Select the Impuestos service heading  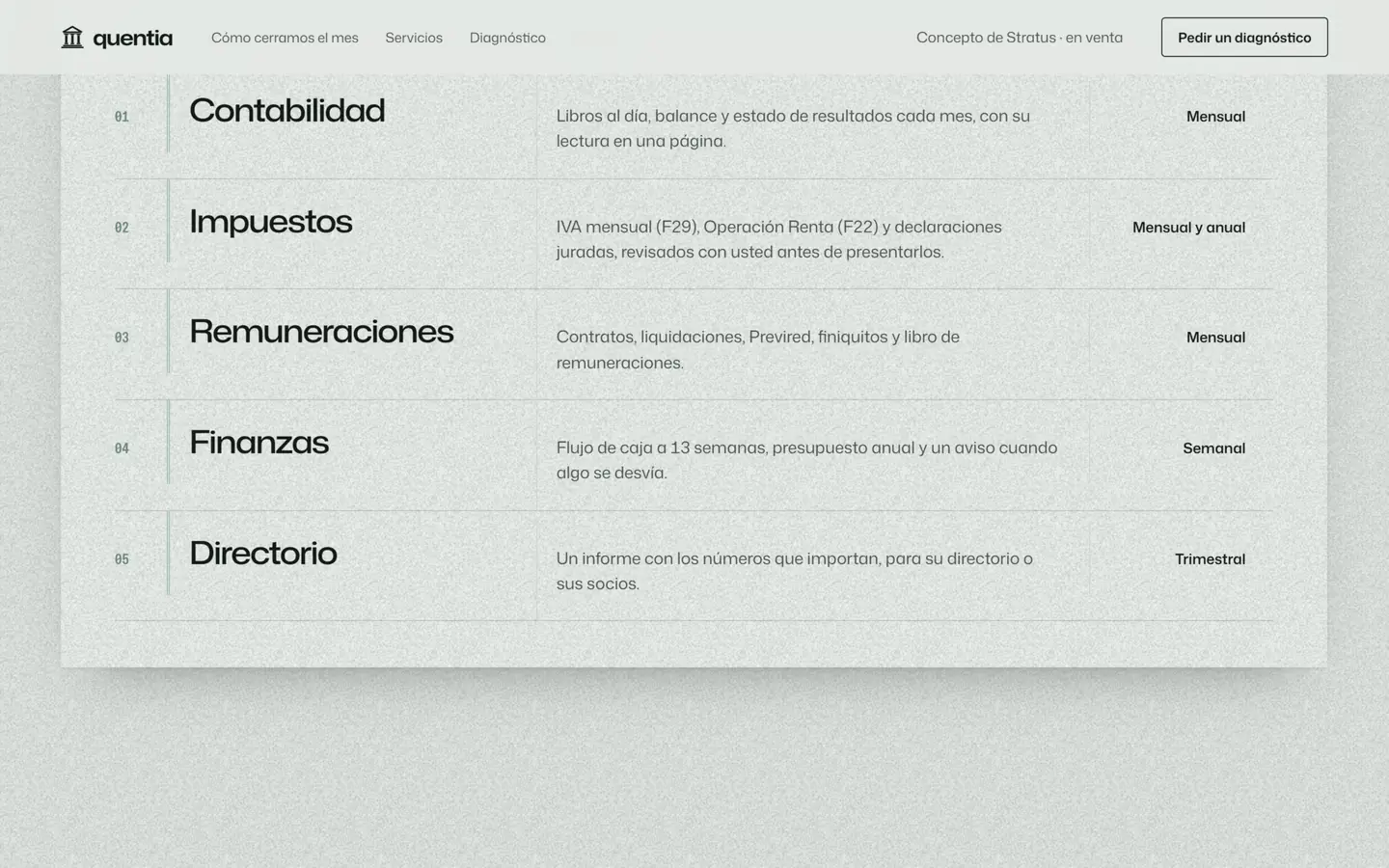click(271, 222)
